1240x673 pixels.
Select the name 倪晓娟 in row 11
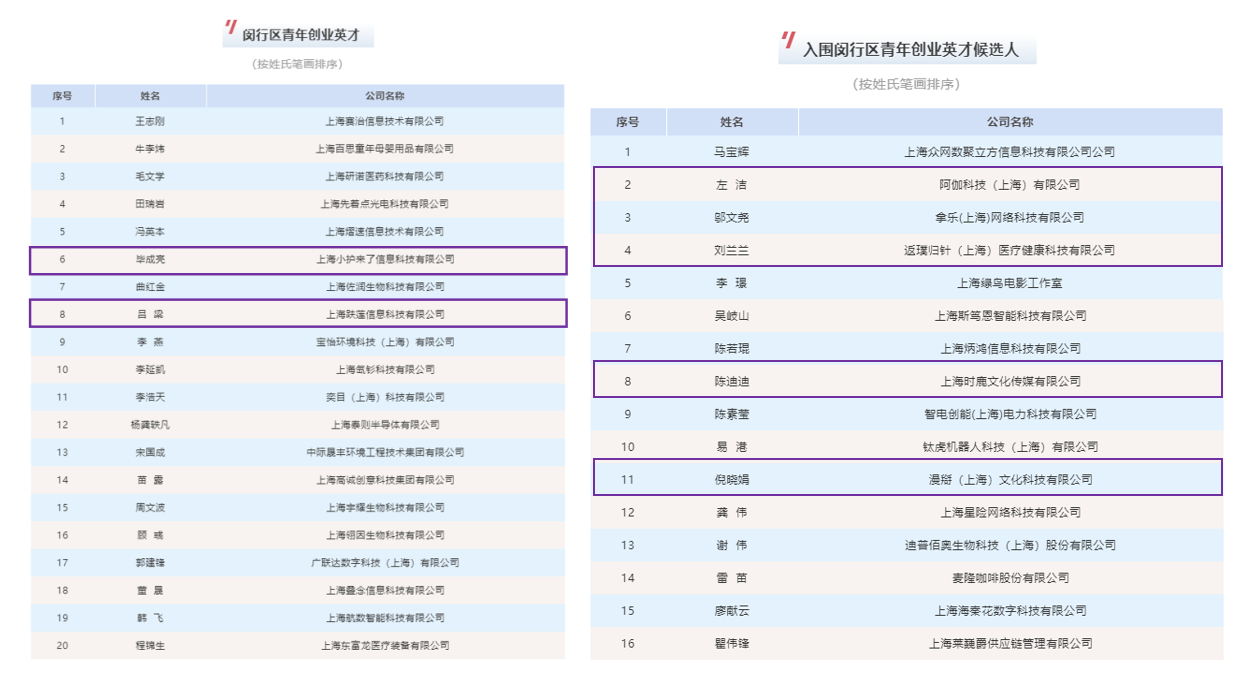coord(732,479)
